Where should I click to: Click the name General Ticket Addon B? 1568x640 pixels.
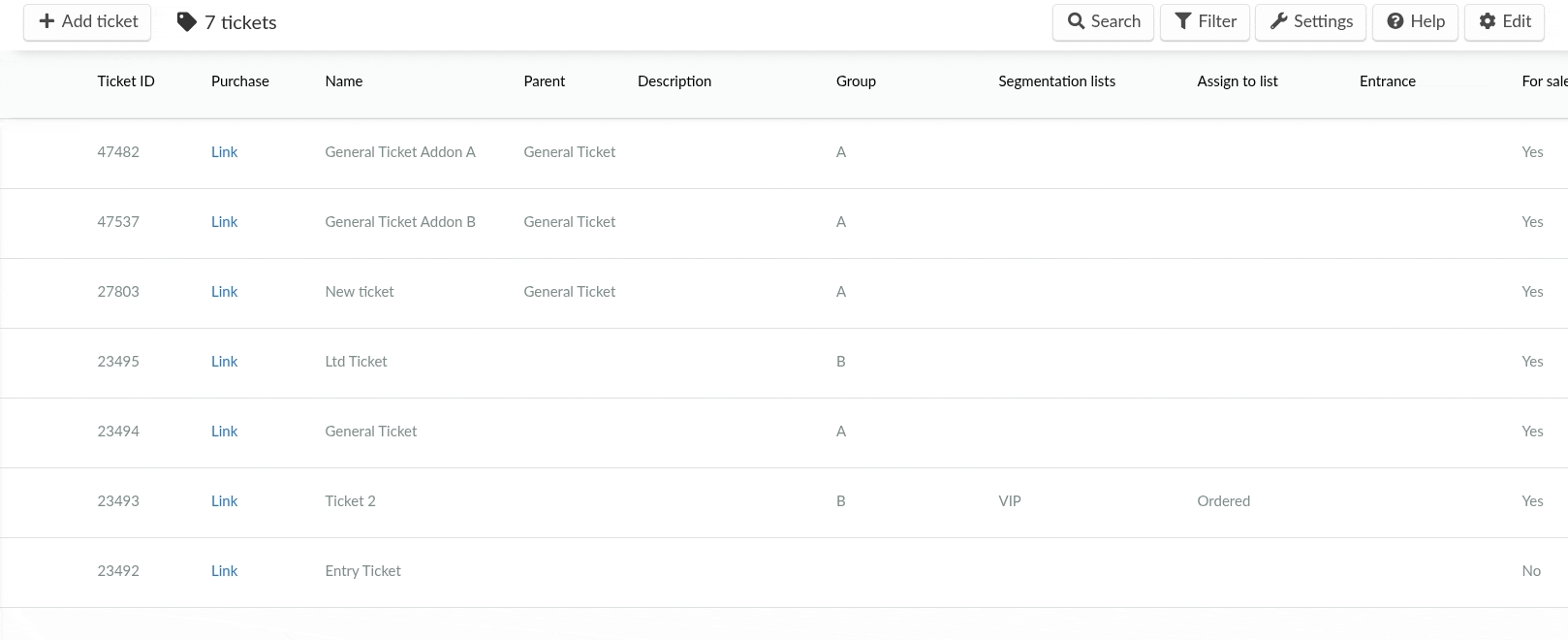click(400, 222)
